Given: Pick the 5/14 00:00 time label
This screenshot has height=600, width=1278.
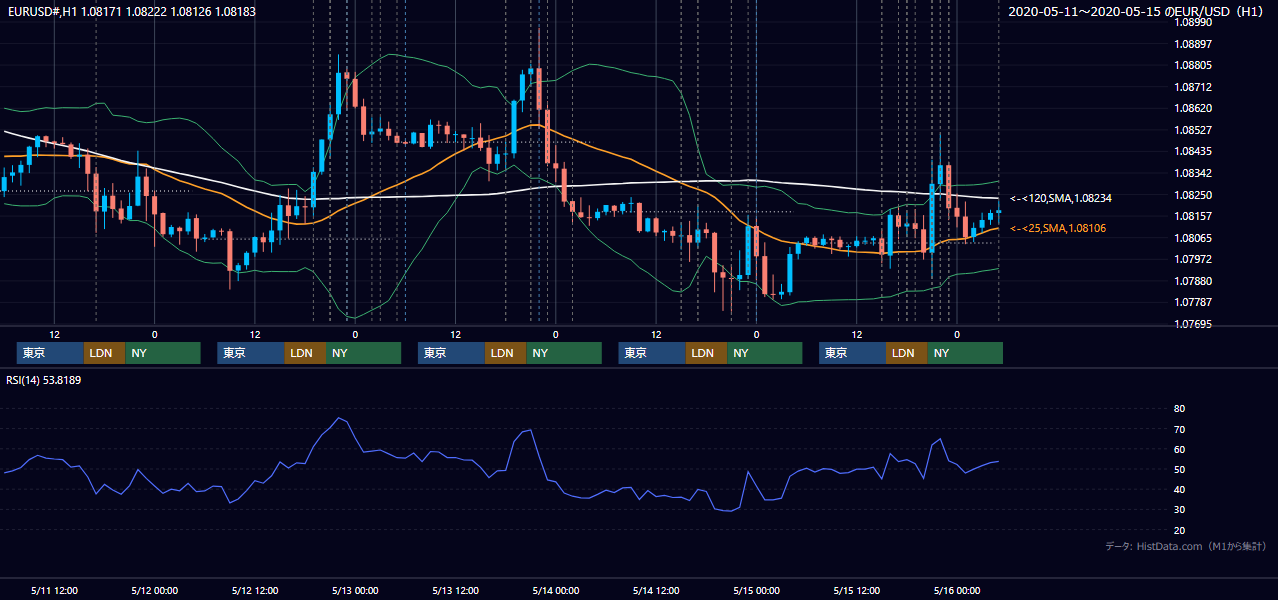Looking at the screenshot, I should (556, 590).
